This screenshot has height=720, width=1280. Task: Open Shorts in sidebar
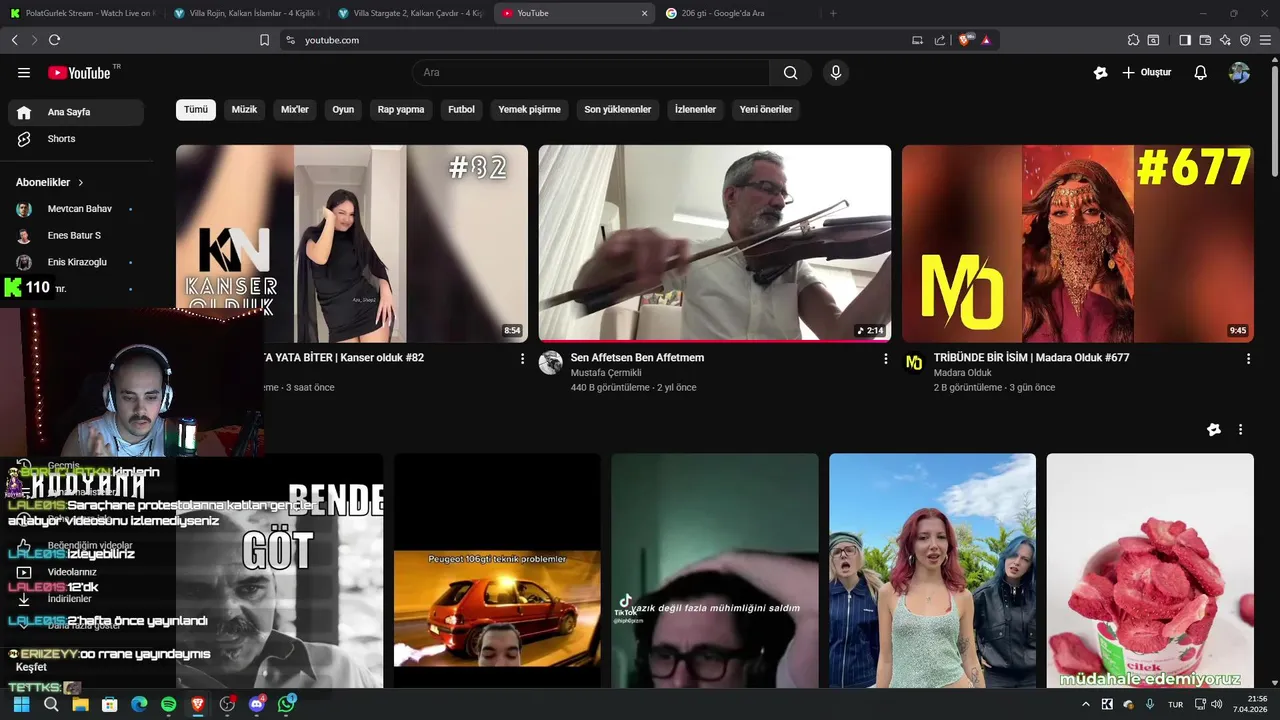click(76, 139)
